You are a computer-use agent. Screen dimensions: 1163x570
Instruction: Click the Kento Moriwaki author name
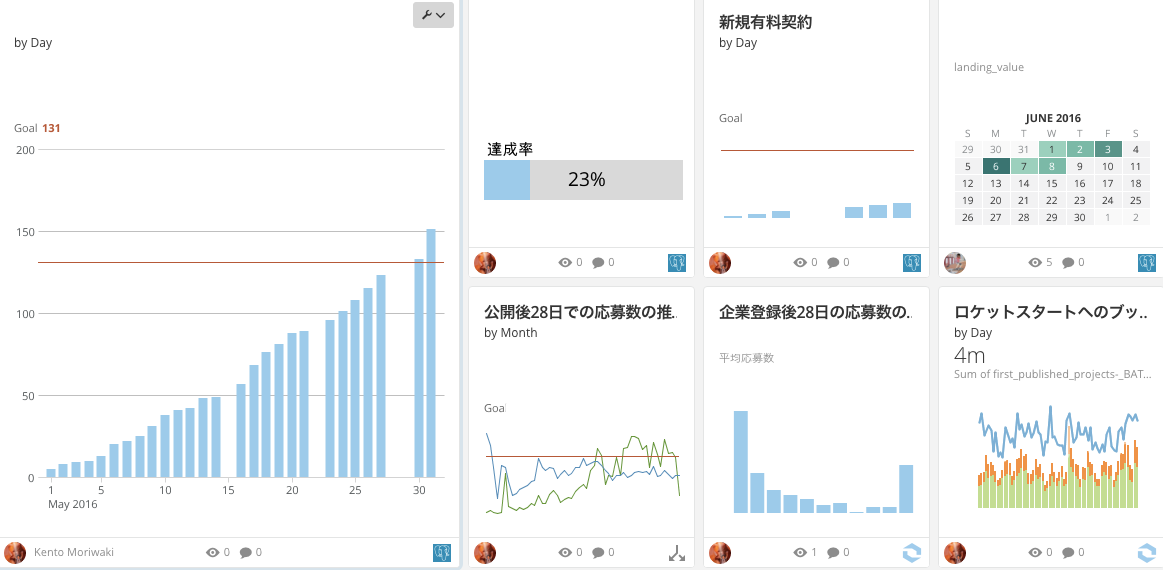point(76,552)
